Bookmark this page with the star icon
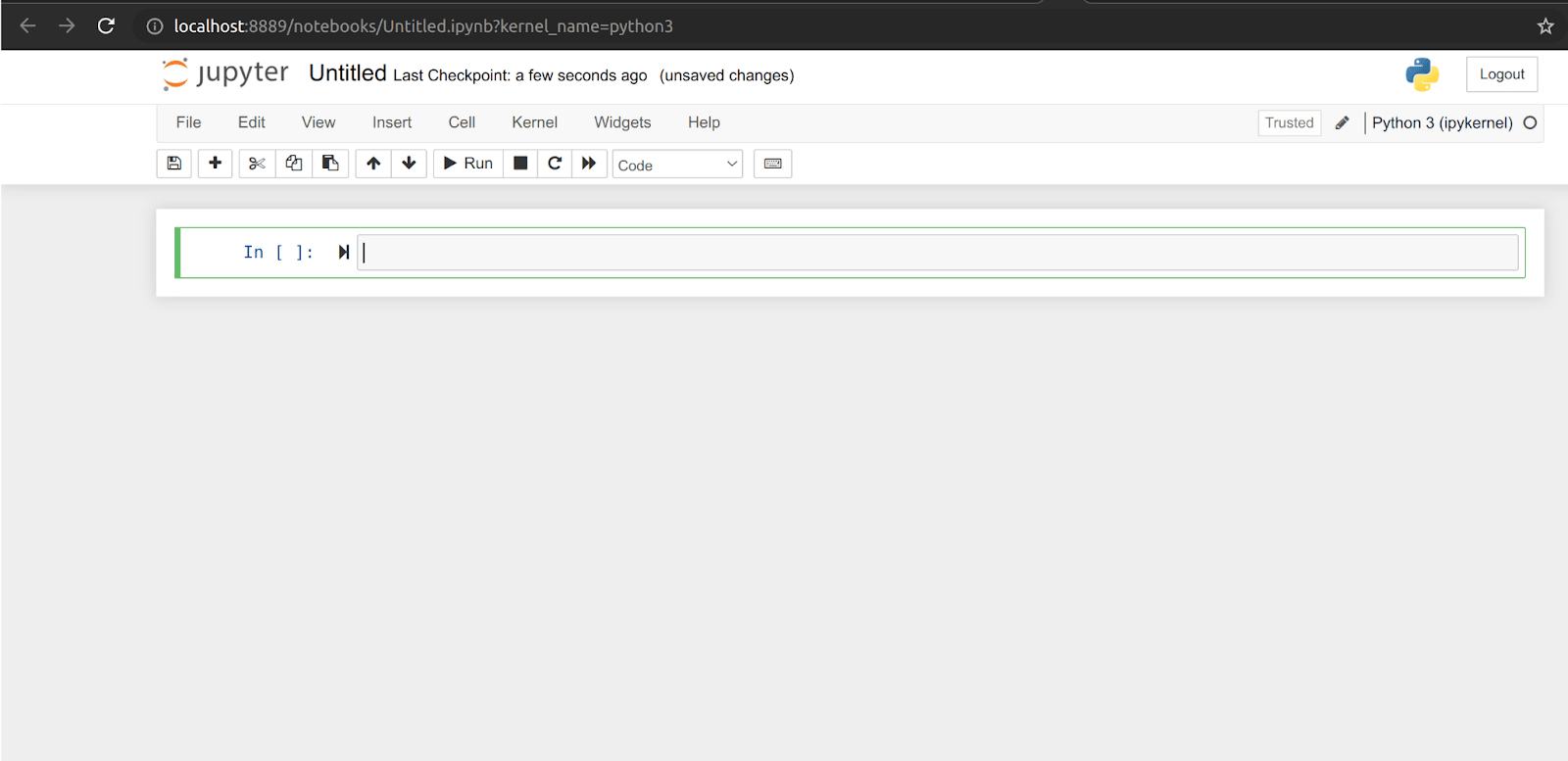 pyautogui.click(x=1545, y=26)
